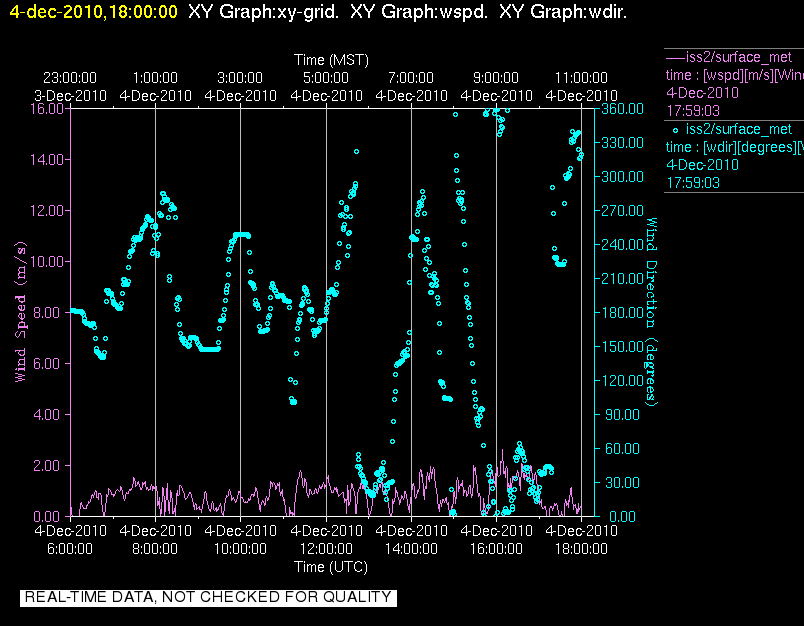
Task: Click the 5:00:00 MST time tick label
Action: pos(326,78)
